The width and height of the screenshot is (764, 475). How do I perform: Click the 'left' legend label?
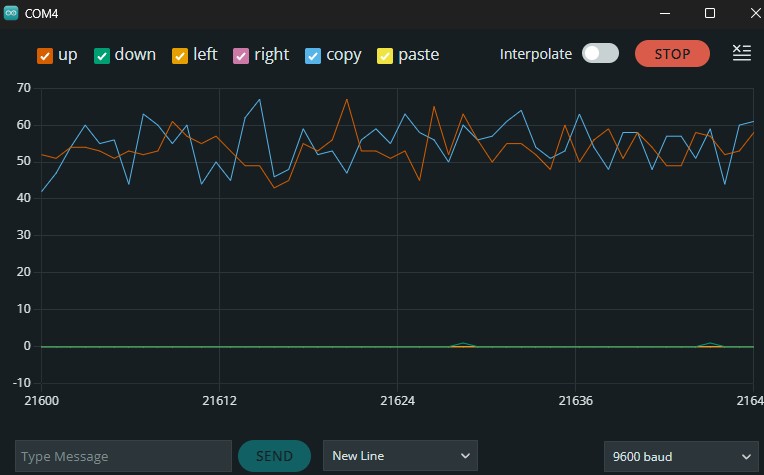pyautogui.click(x=205, y=54)
